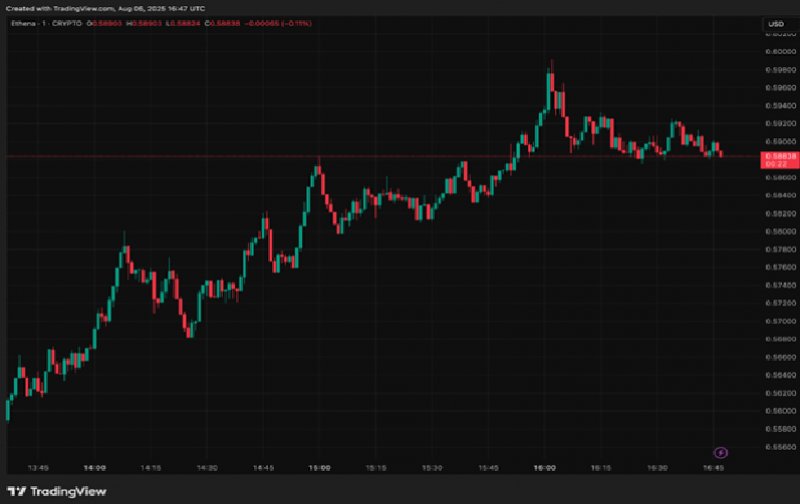The image size is (800, 504).
Task: Click the 14:30 time axis label
Action: (x=207, y=468)
